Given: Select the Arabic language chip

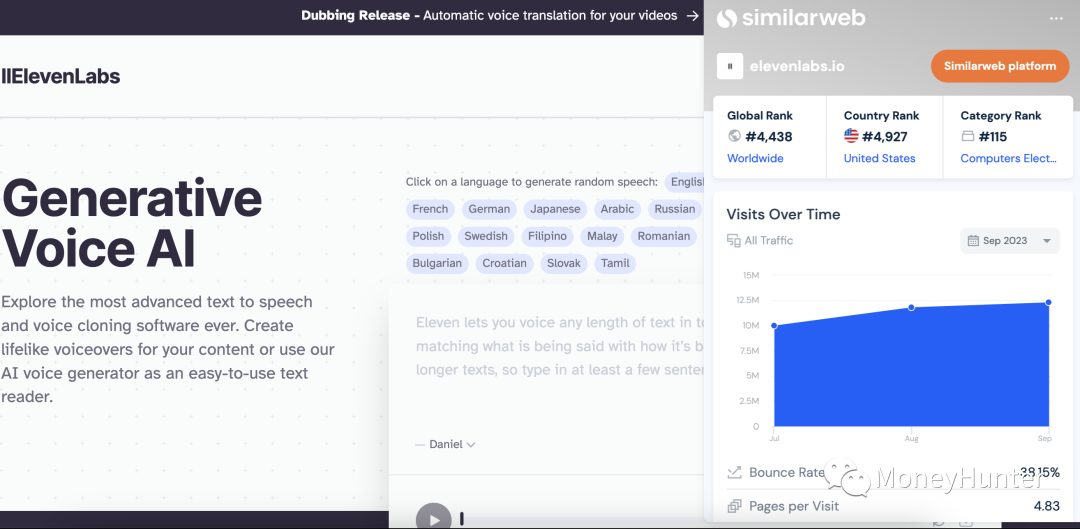Looking at the screenshot, I should click(617, 209).
